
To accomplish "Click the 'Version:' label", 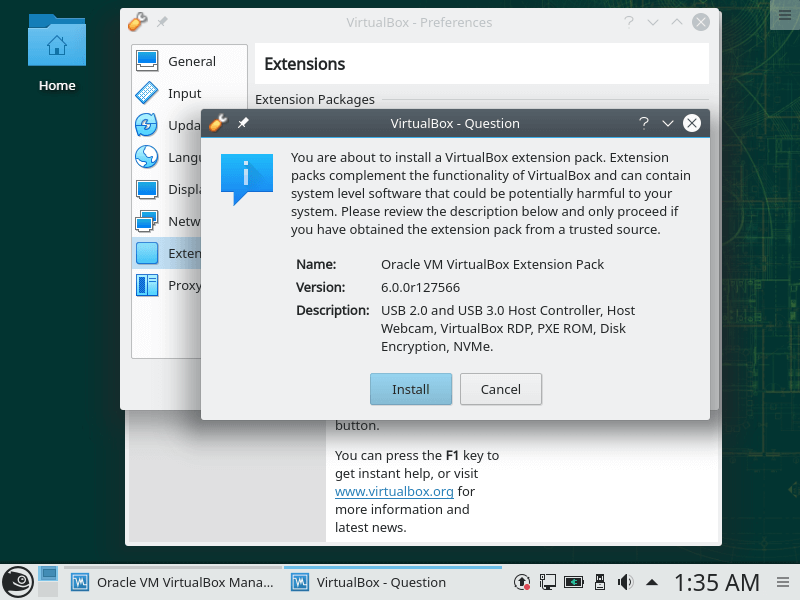I will pyautogui.click(x=320, y=287).
